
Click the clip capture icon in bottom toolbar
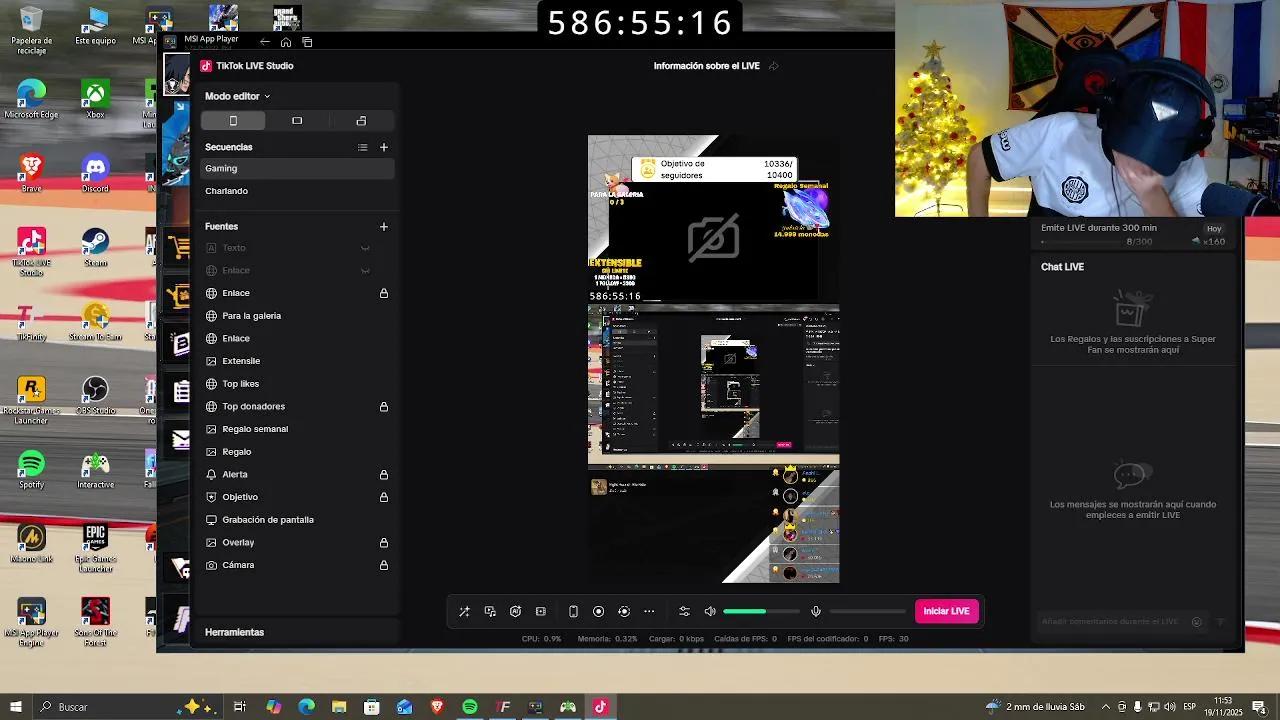[541, 611]
